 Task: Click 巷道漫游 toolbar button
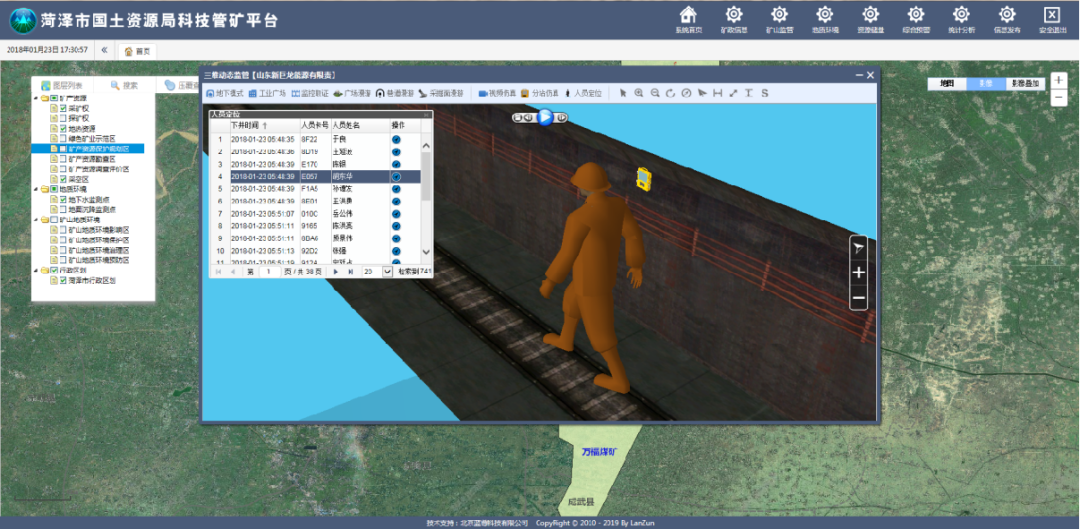pos(395,93)
